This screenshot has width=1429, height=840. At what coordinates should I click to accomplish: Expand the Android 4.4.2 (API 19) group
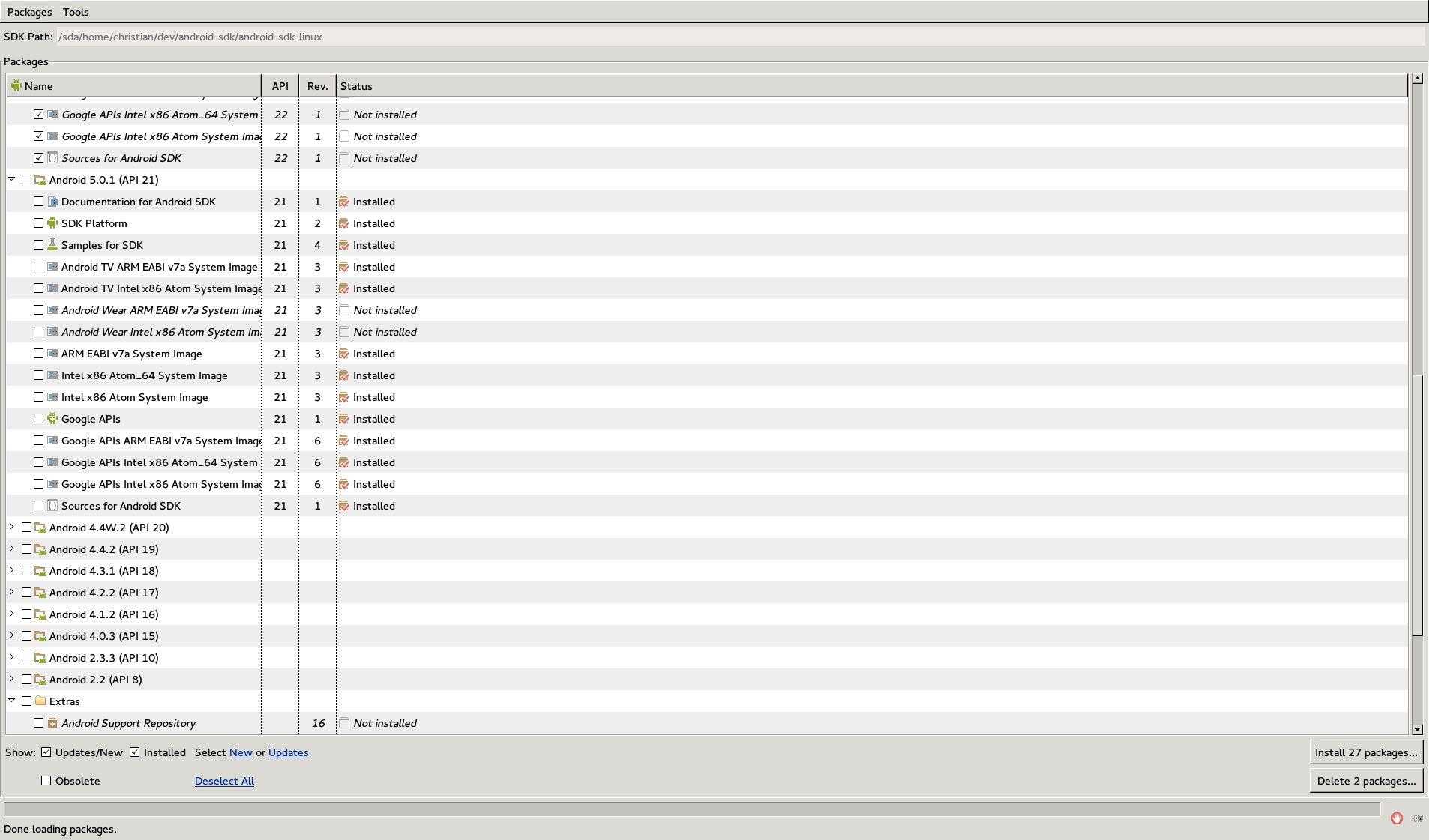pos(12,549)
